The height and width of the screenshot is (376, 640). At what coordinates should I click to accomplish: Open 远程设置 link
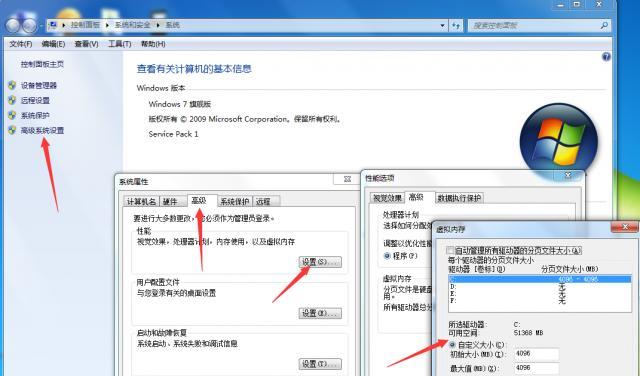36,101
